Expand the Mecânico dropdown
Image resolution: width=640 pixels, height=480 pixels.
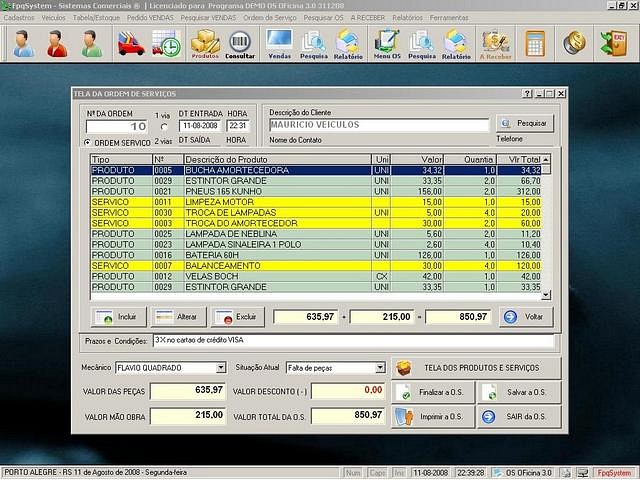(221, 368)
